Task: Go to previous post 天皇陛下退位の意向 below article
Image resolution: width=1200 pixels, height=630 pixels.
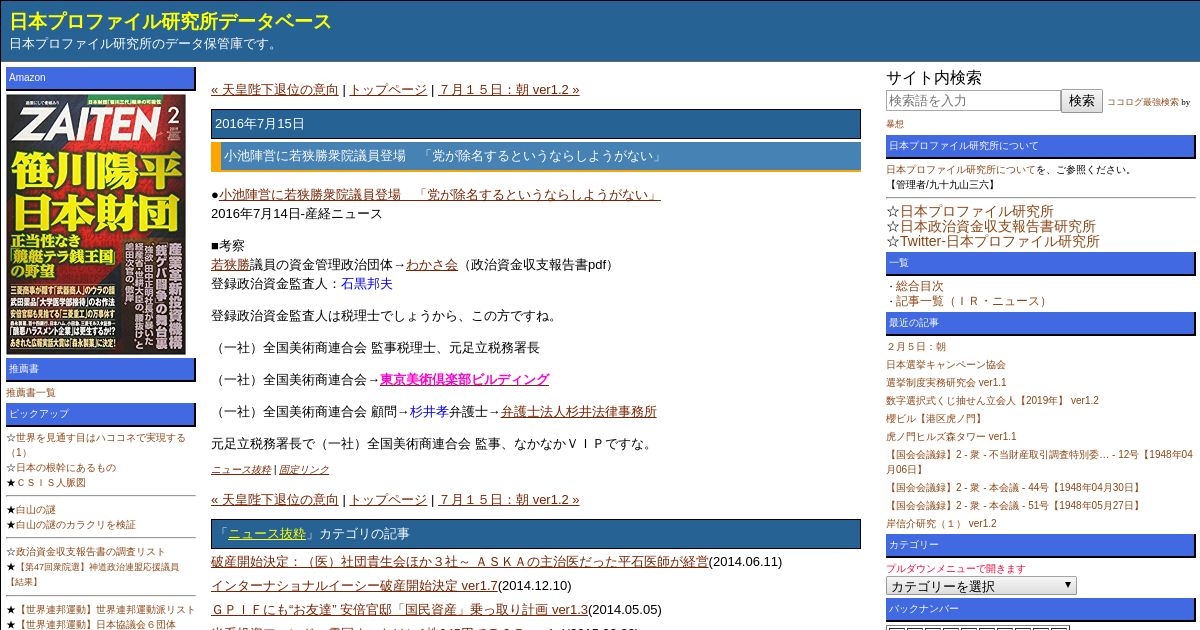Action: click(x=275, y=500)
